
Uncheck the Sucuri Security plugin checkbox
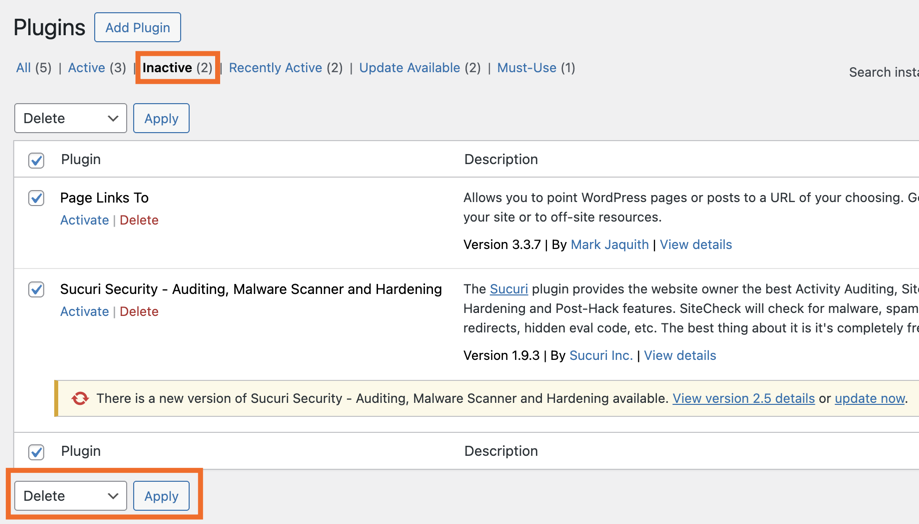[x=36, y=289]
